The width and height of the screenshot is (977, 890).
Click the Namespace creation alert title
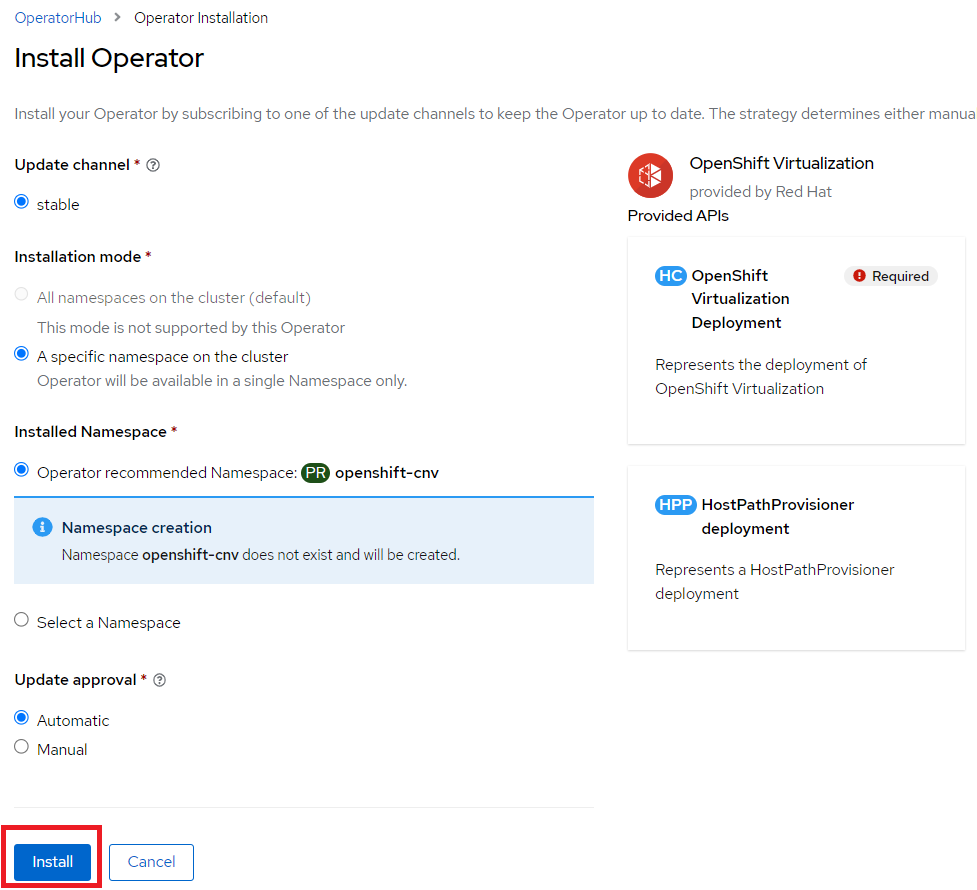point(136,528)
